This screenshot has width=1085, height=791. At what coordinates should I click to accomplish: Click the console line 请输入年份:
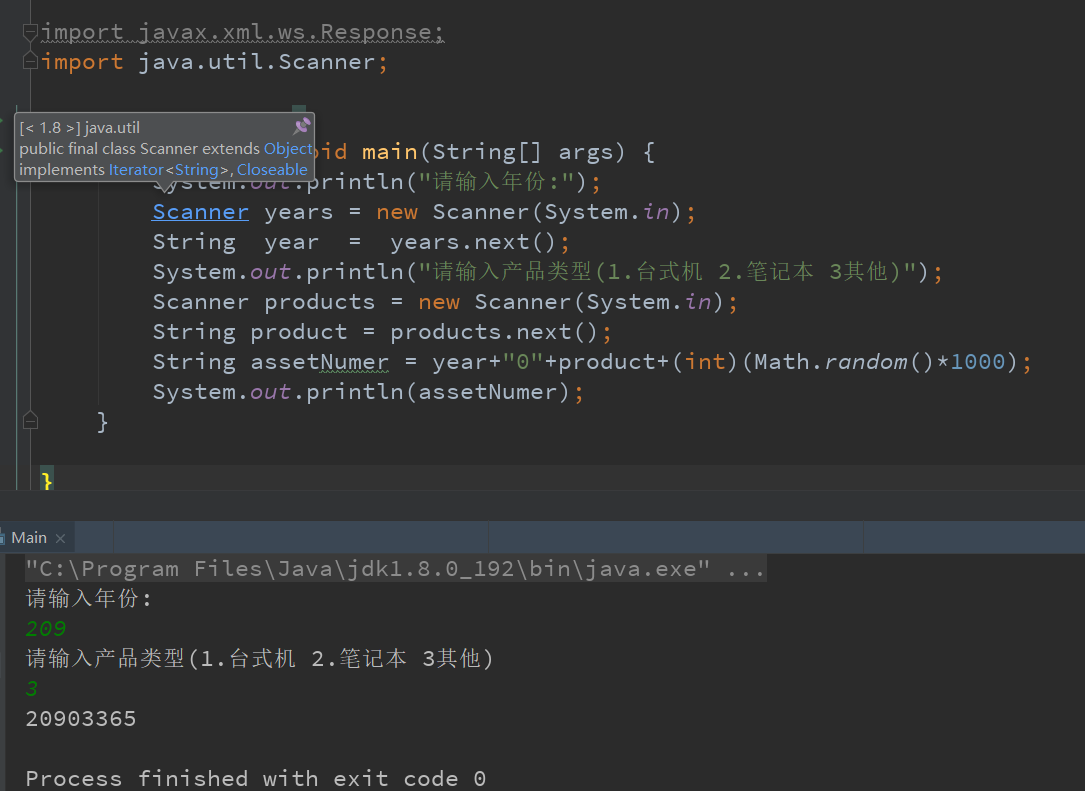coord(89,599)
